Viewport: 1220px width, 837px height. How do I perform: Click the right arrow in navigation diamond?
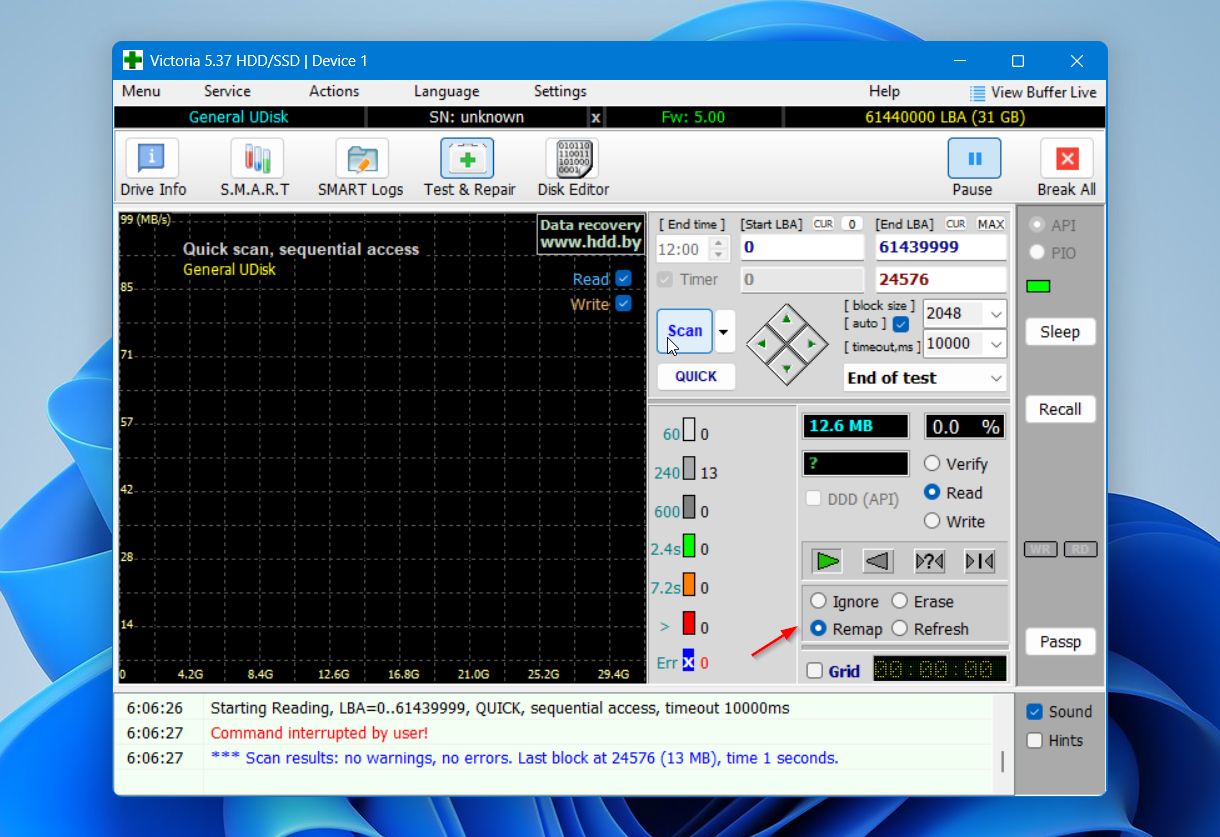pos(813,345)
